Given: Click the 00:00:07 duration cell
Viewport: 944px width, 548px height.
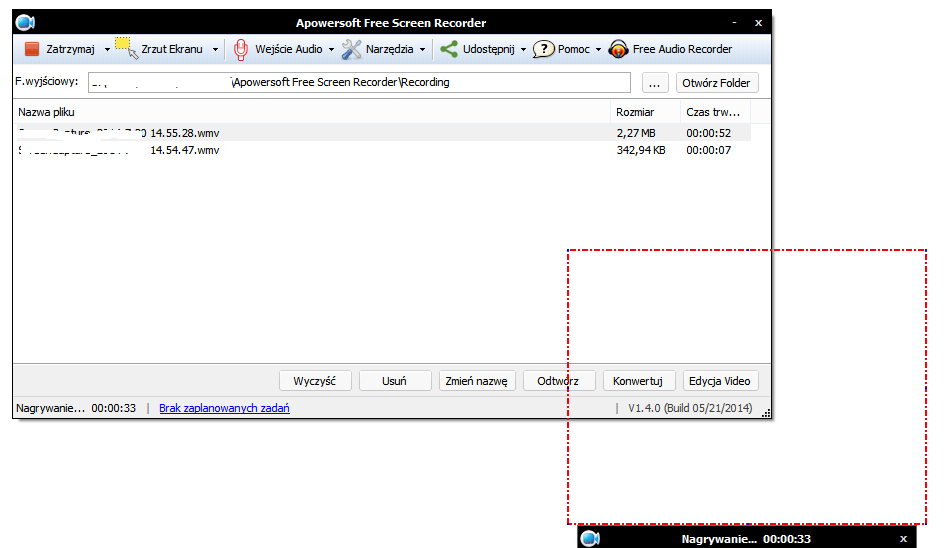Looking at the screenshot, I should pyautogui.click(x=709, y=150).
